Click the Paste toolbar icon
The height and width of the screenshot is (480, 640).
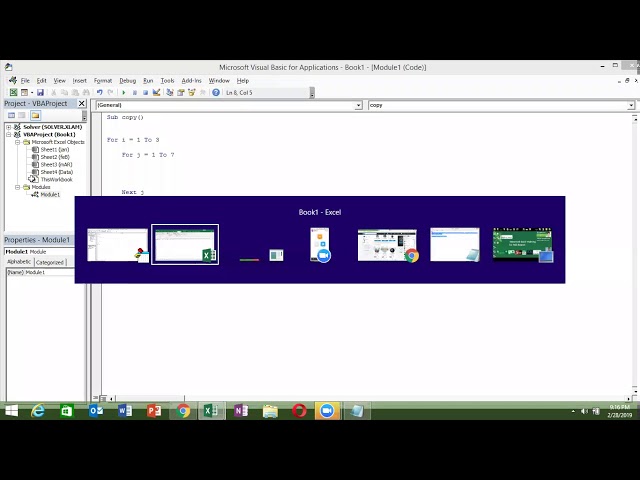coord(75,93)
